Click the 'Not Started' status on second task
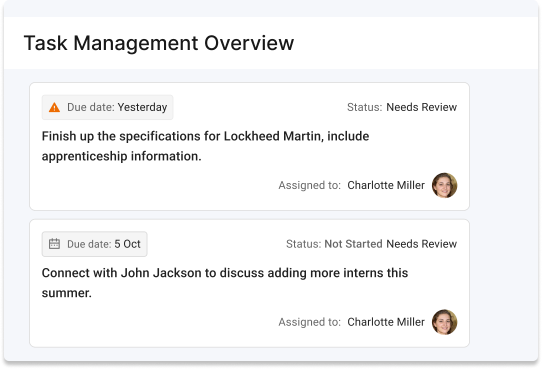 pos(353,244)
